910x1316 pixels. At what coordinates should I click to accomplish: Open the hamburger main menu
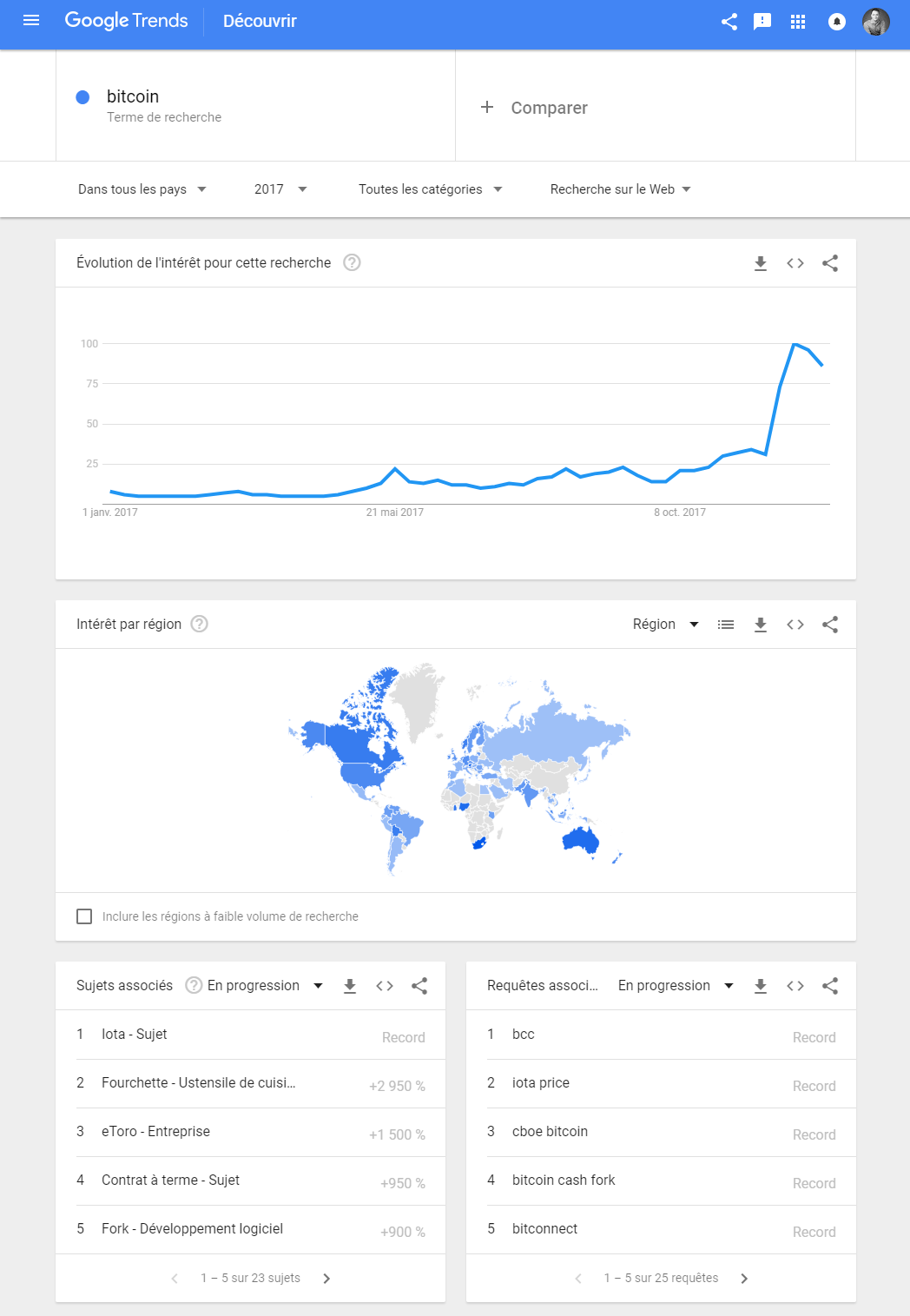[x=31, y=21]
